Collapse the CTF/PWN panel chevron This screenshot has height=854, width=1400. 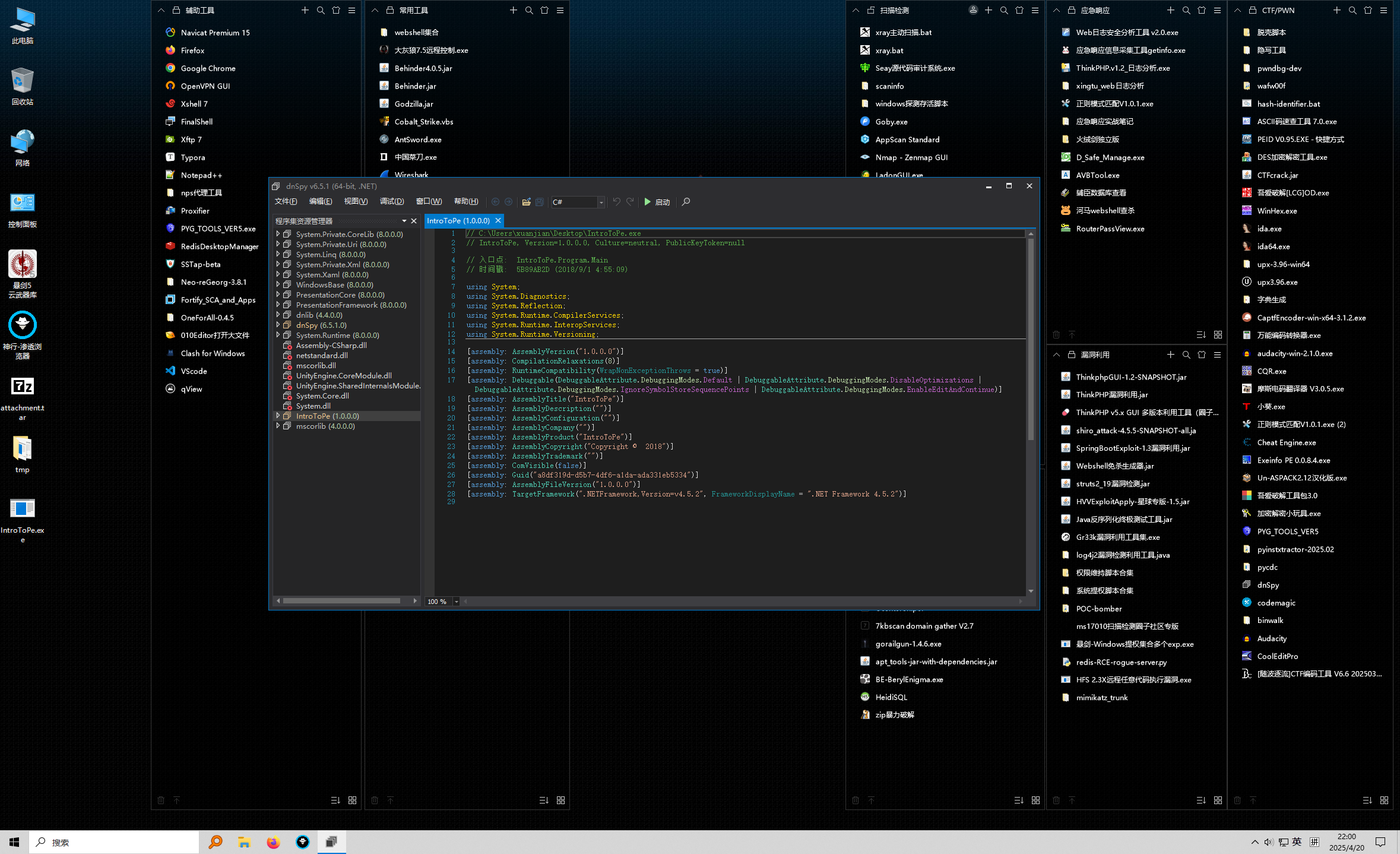coord(1237,10)
